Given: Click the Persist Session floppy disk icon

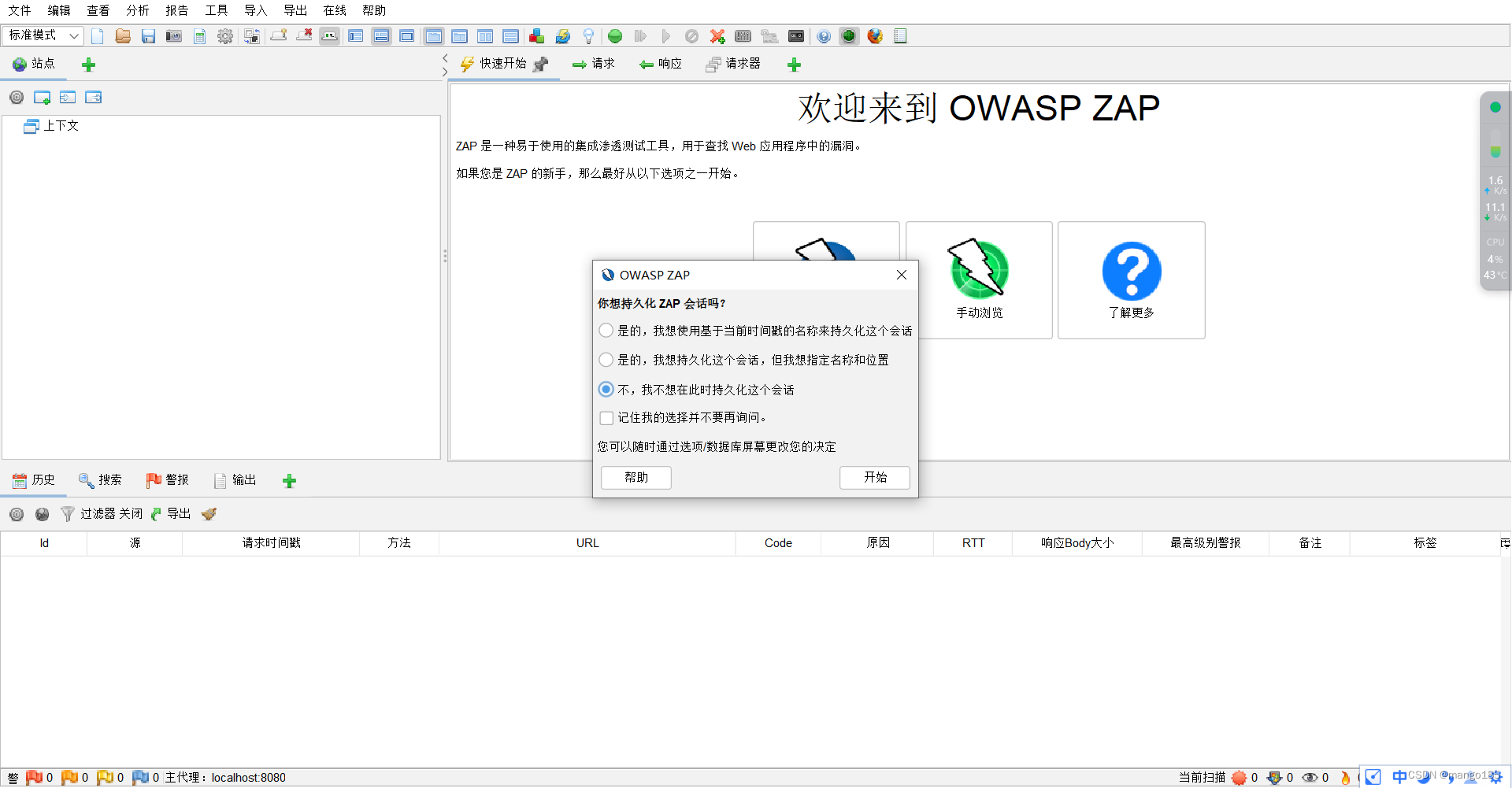Looking at the screenshot, I should click(x=148, y=36).
